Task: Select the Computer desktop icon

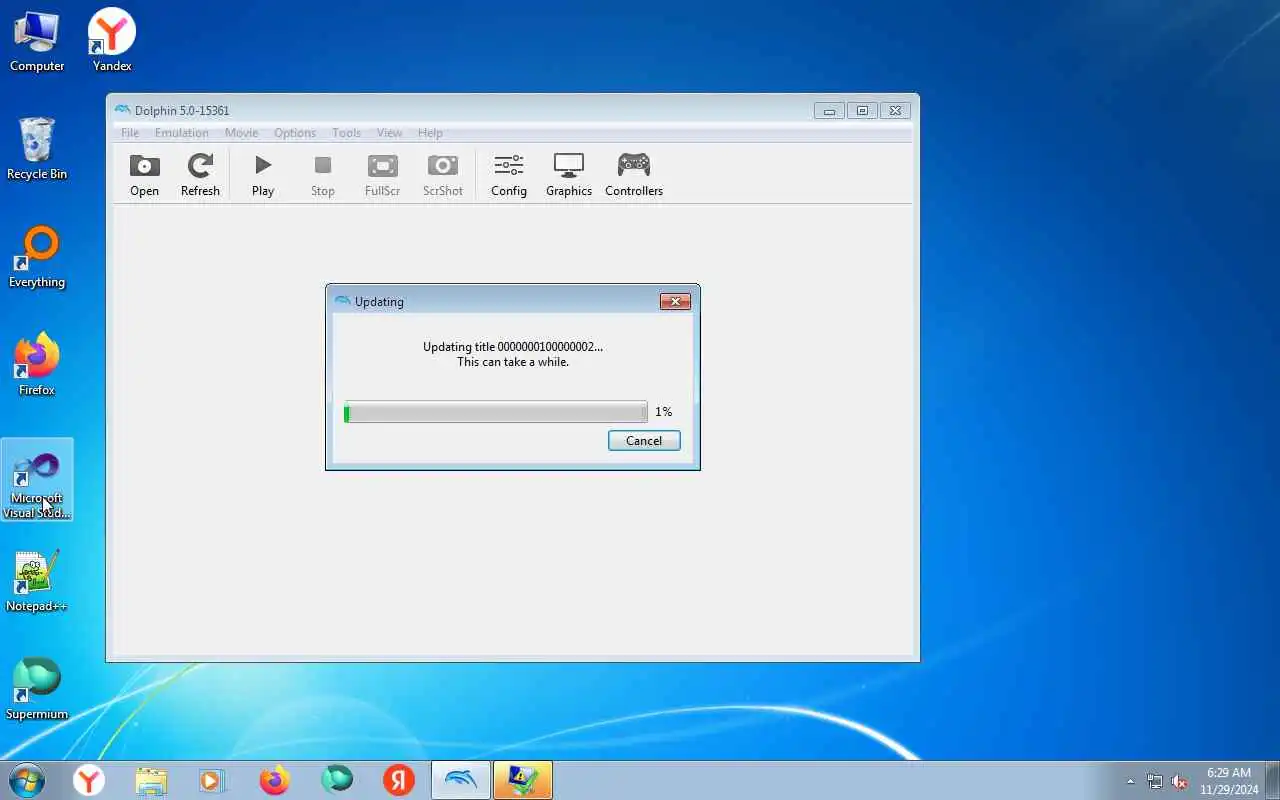Action: pos(37,42)
